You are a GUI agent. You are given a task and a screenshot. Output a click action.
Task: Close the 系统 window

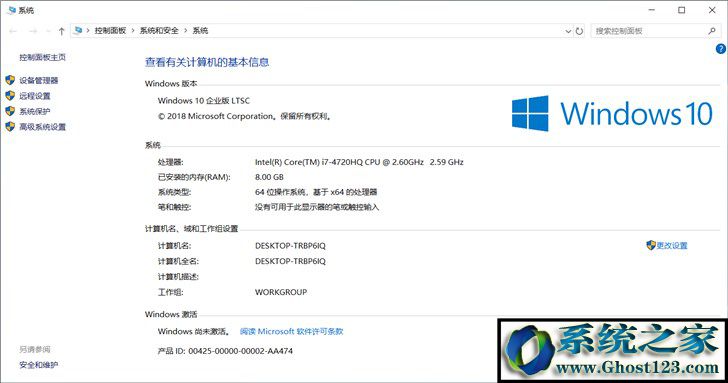[x=712, y=10]
